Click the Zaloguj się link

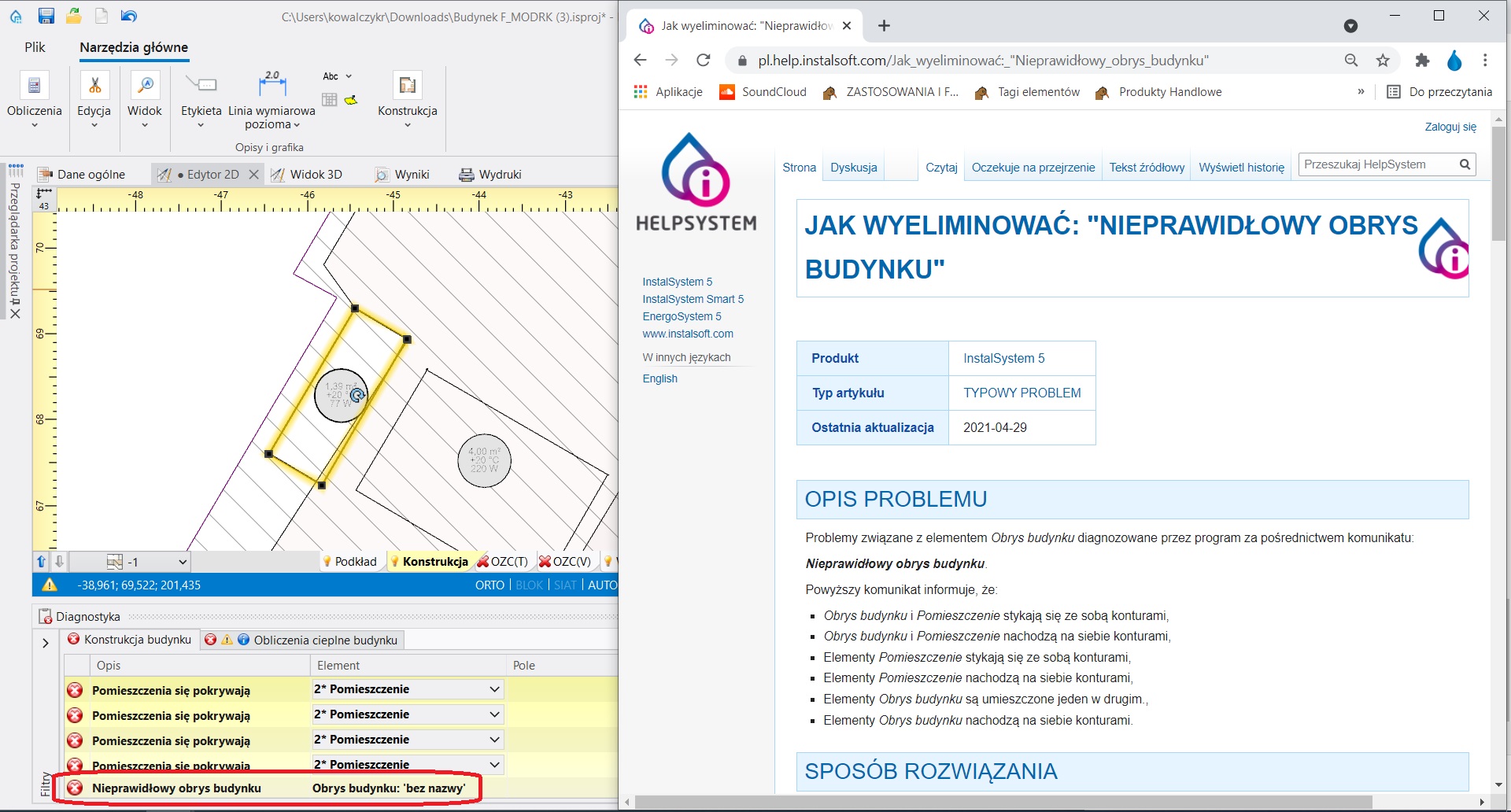1450,127
